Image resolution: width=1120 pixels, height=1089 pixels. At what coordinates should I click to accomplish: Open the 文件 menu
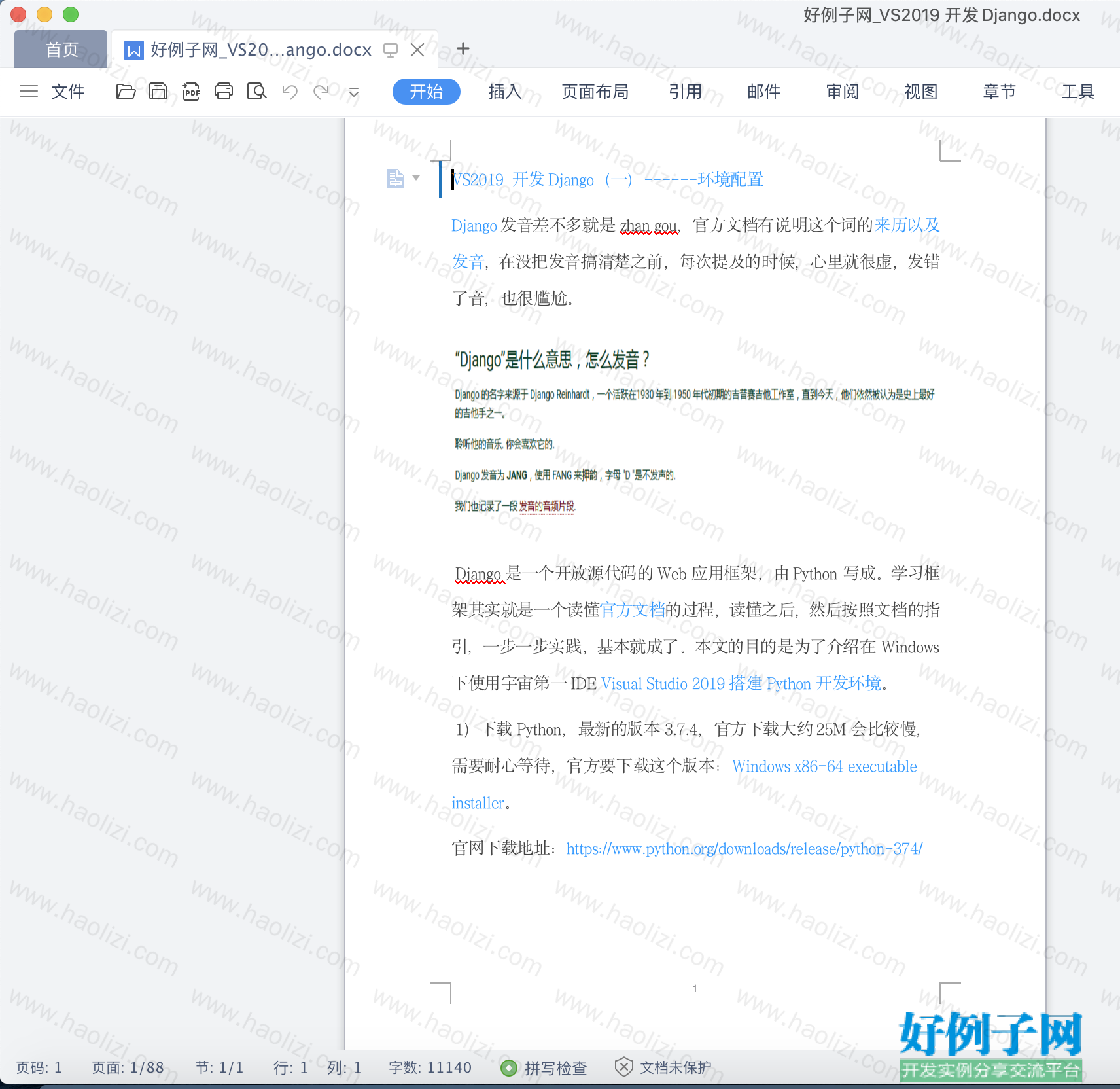coord(68,92)
